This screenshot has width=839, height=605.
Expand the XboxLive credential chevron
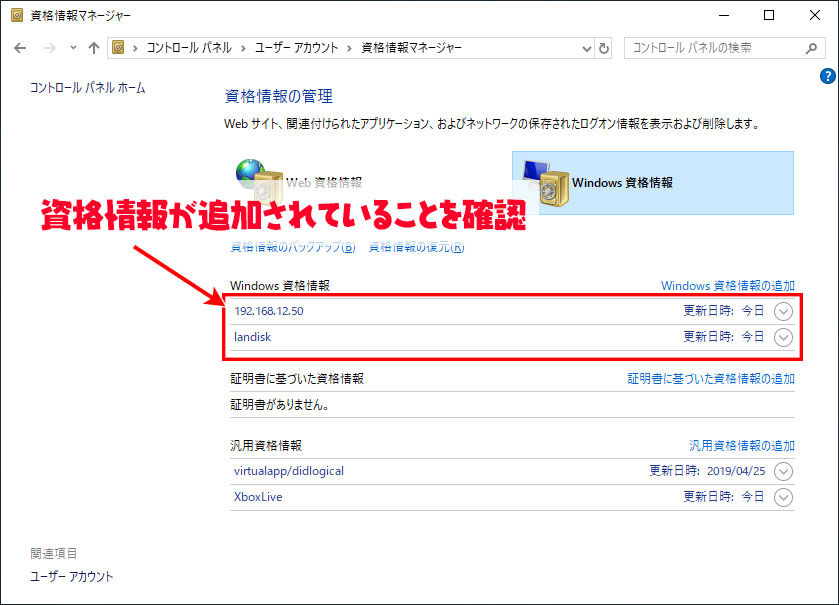coord(783,497)
